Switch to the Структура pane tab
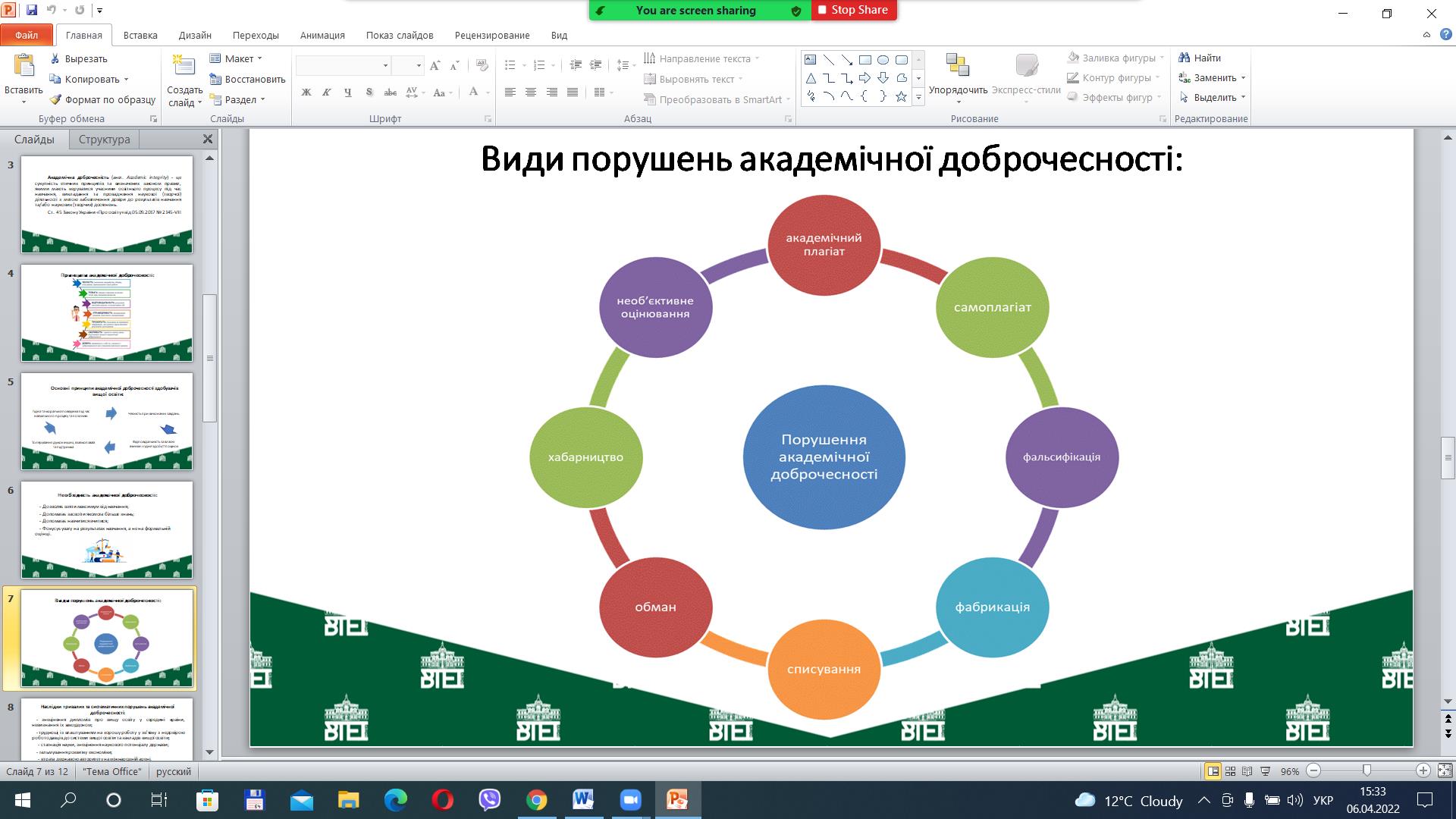The width and height of the screenshot is (1456, 819). pos(104,140)
